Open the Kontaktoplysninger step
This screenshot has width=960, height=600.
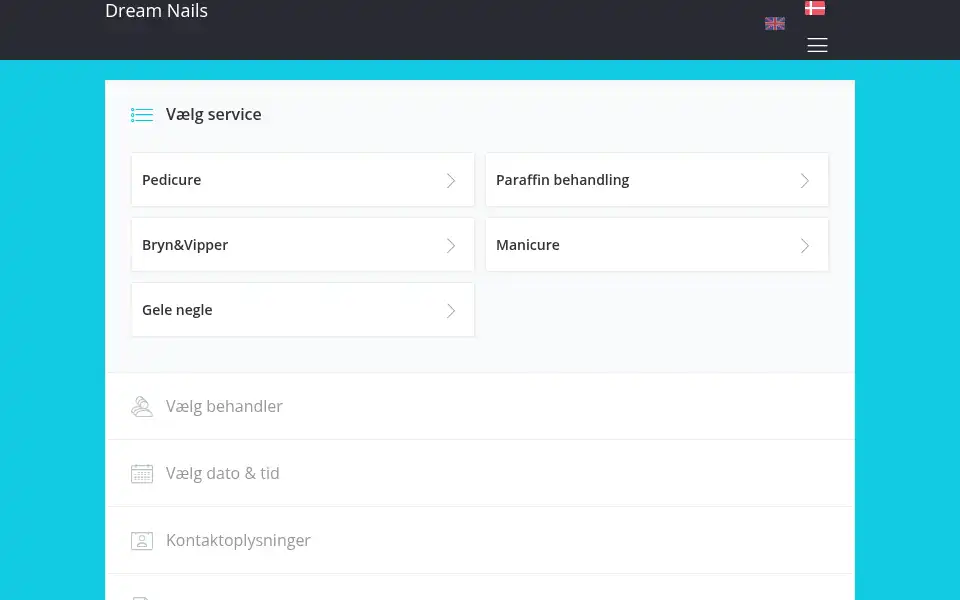[x=480, y=541]
